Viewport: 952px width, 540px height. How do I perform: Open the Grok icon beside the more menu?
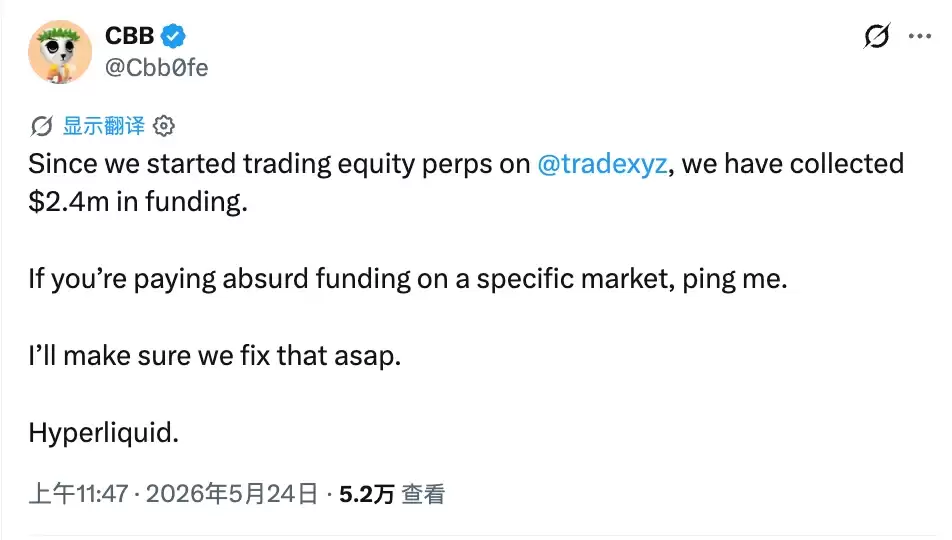click(x=877, y=36)
